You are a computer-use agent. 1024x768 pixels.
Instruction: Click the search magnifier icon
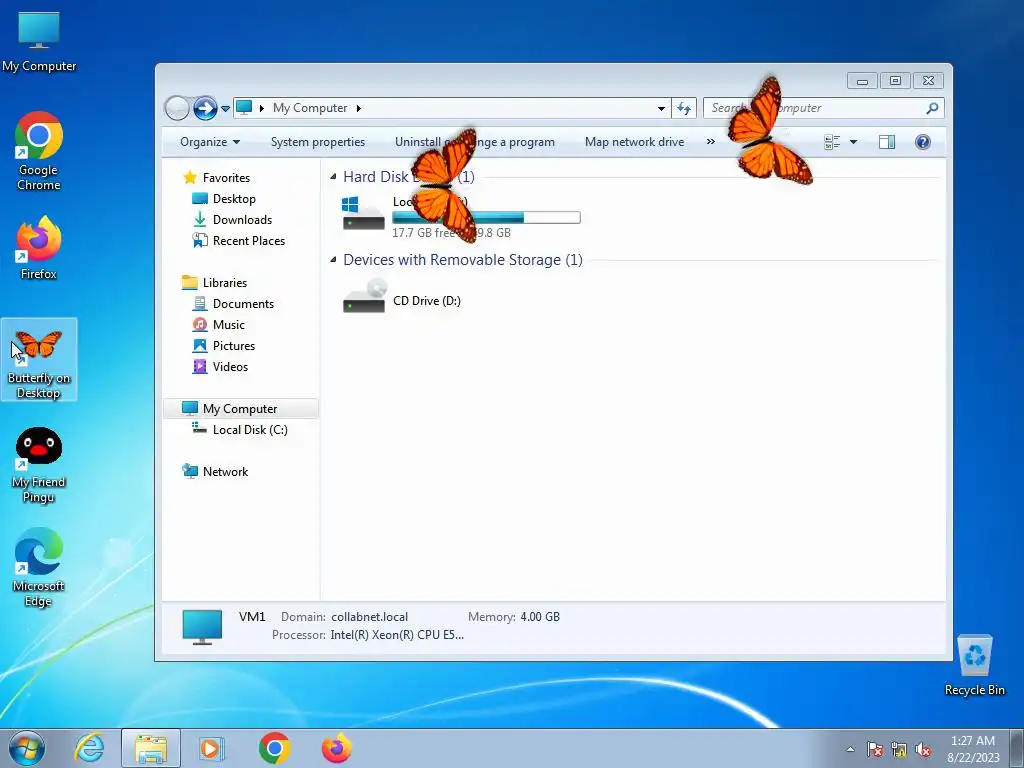[933, 108]
